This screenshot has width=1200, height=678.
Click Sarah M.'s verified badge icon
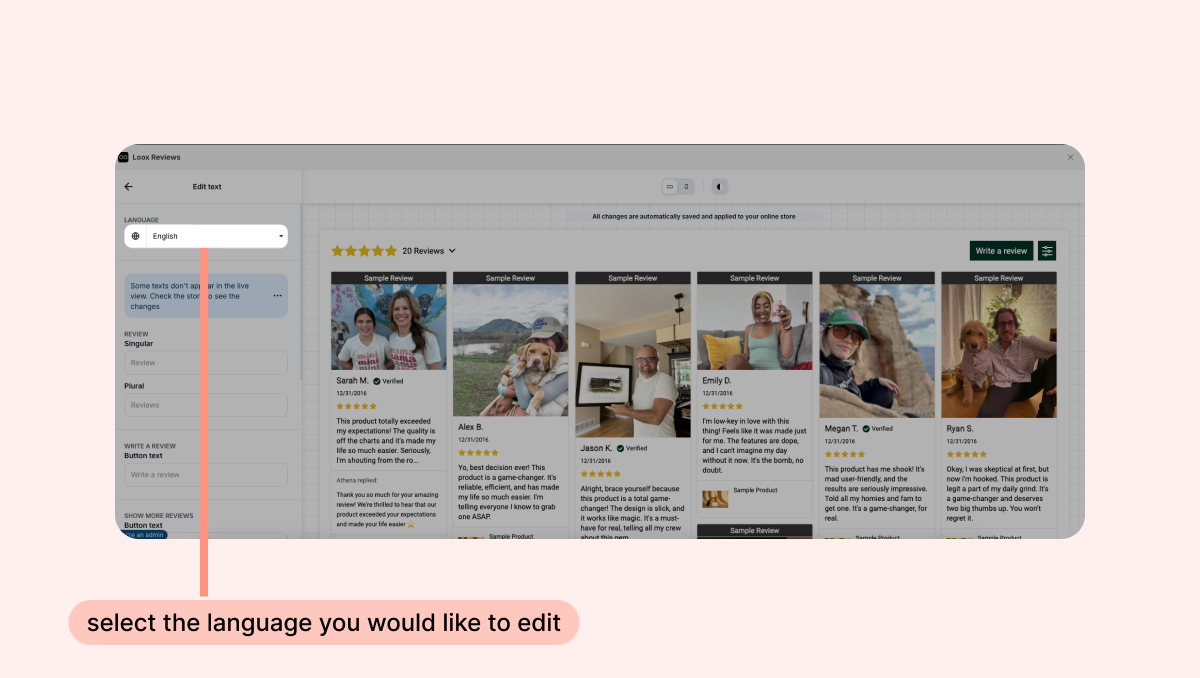(x=377, y=381)
